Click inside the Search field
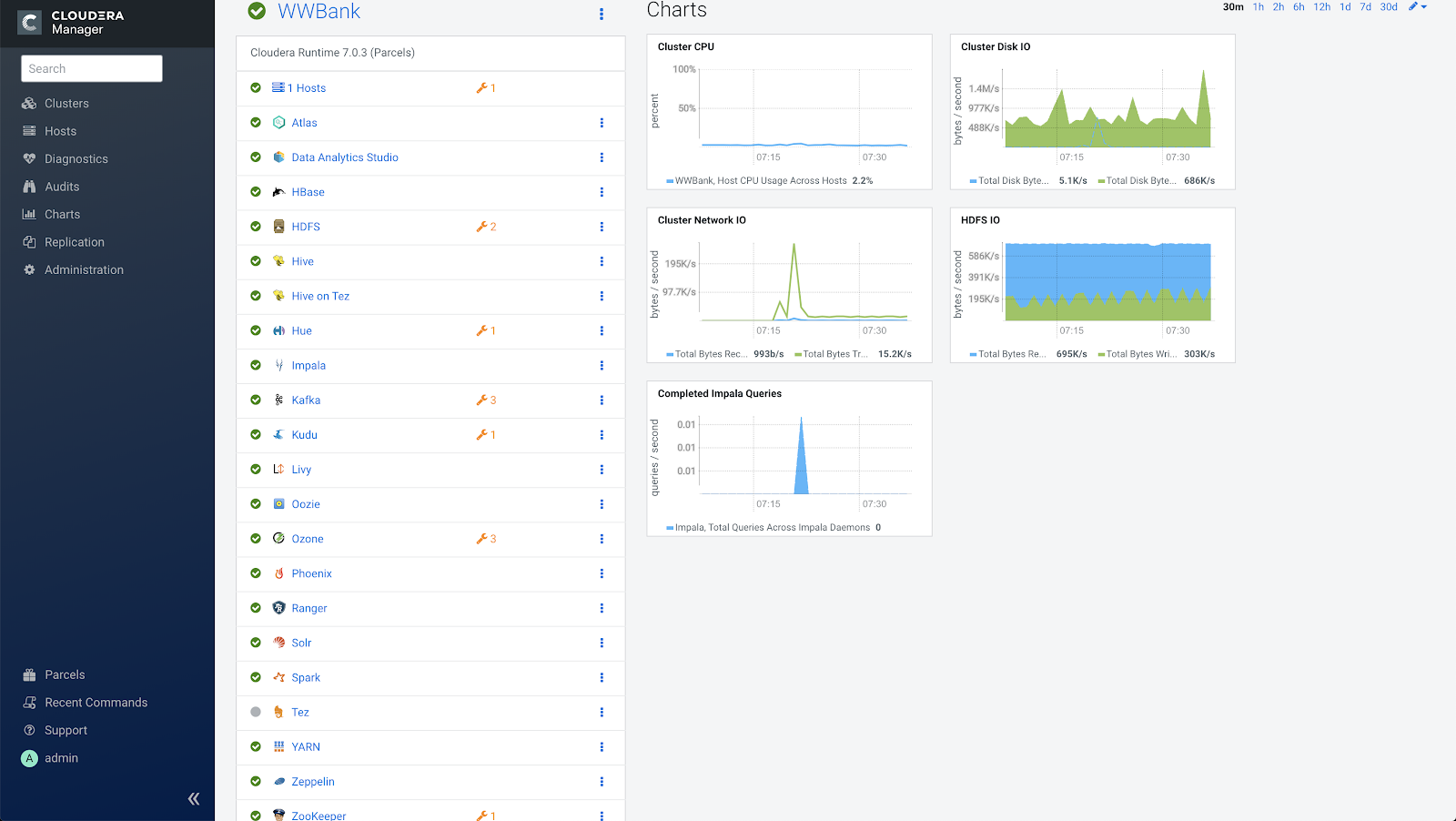Screen dimensions: 1456x821 91,68
